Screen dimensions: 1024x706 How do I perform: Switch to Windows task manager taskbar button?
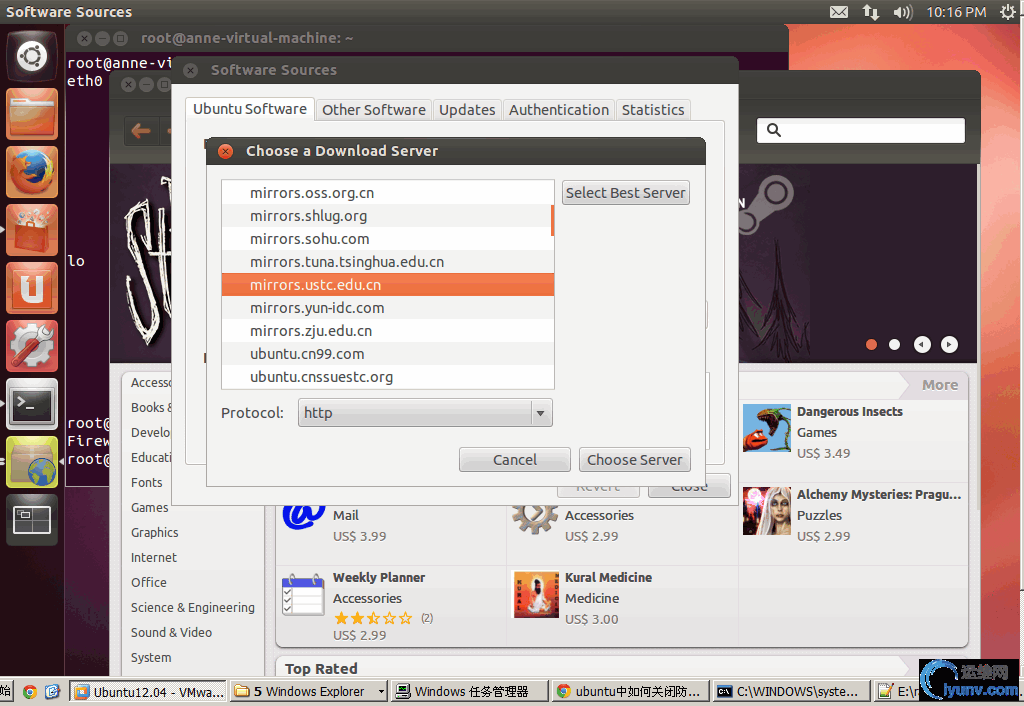470,691
